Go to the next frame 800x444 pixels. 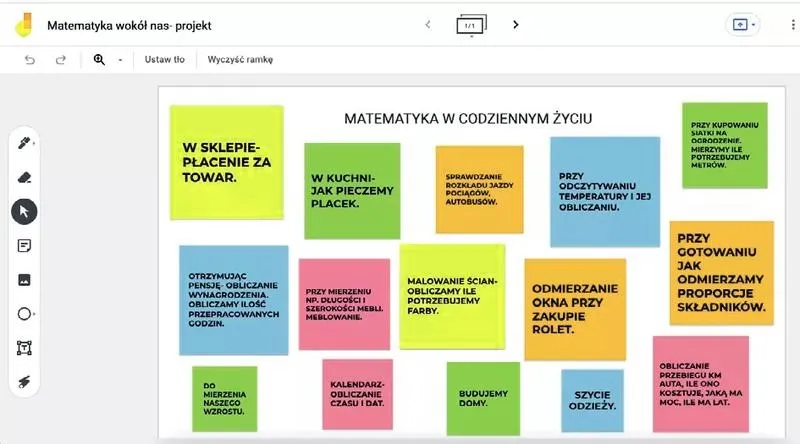pos(515,24)
